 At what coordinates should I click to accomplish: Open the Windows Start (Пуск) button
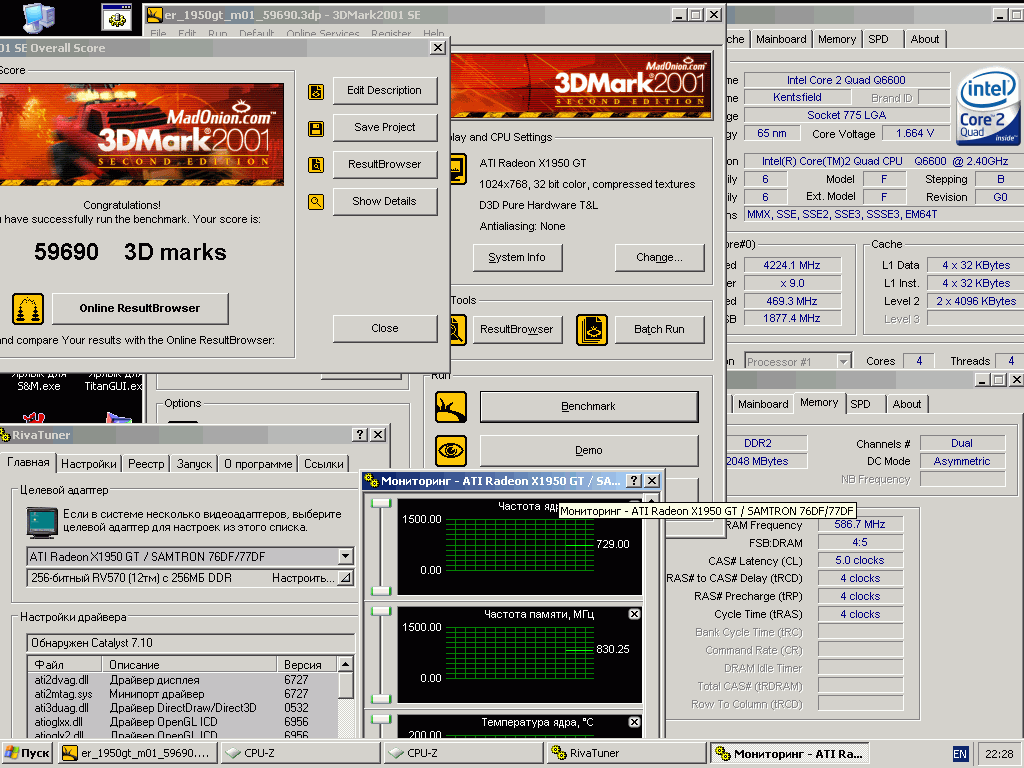pyautogui.click(x=27, y=753)
